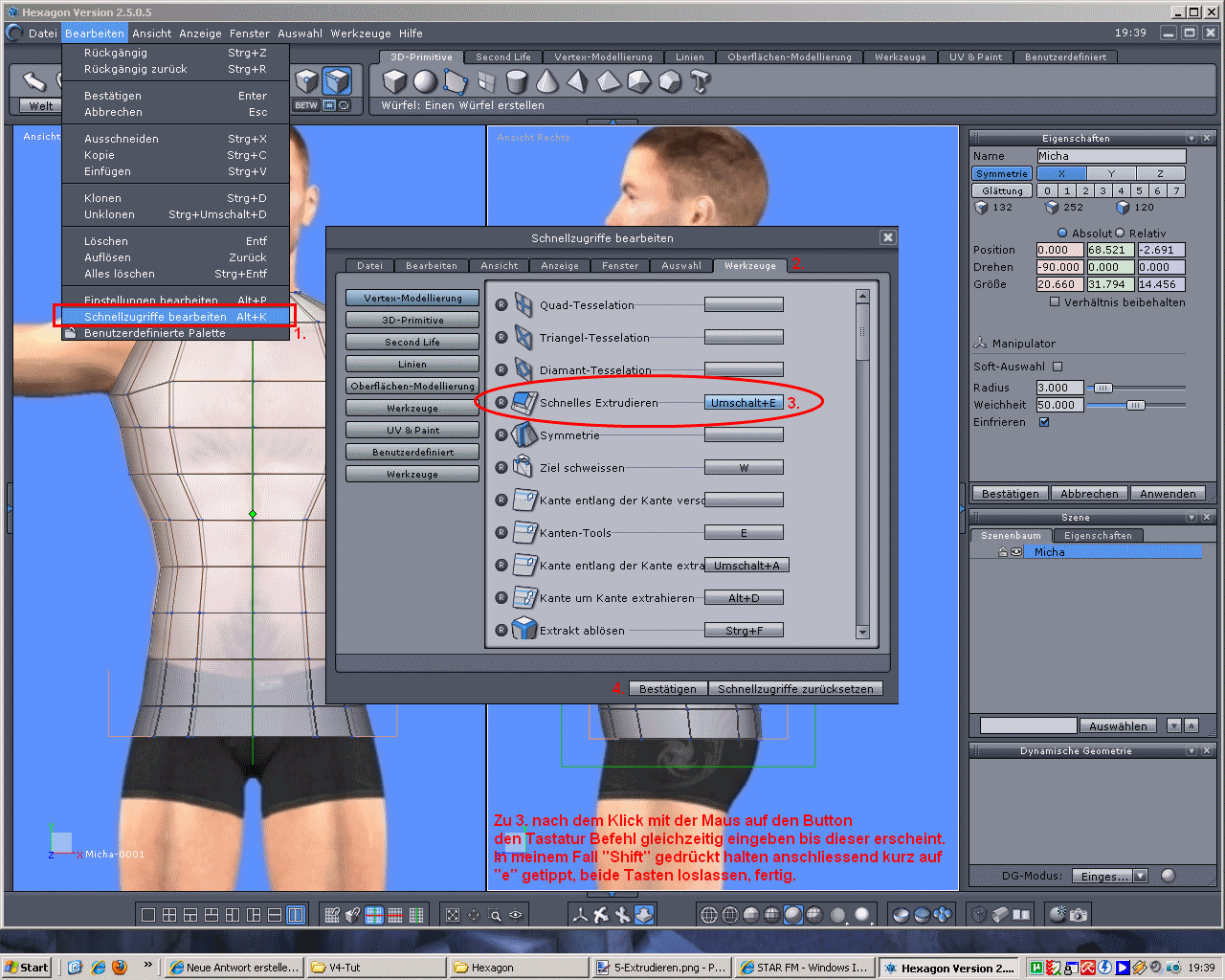Open the Datei menu in the menu bar
This screenshot has width=1225, height=980.
point(43,33)
